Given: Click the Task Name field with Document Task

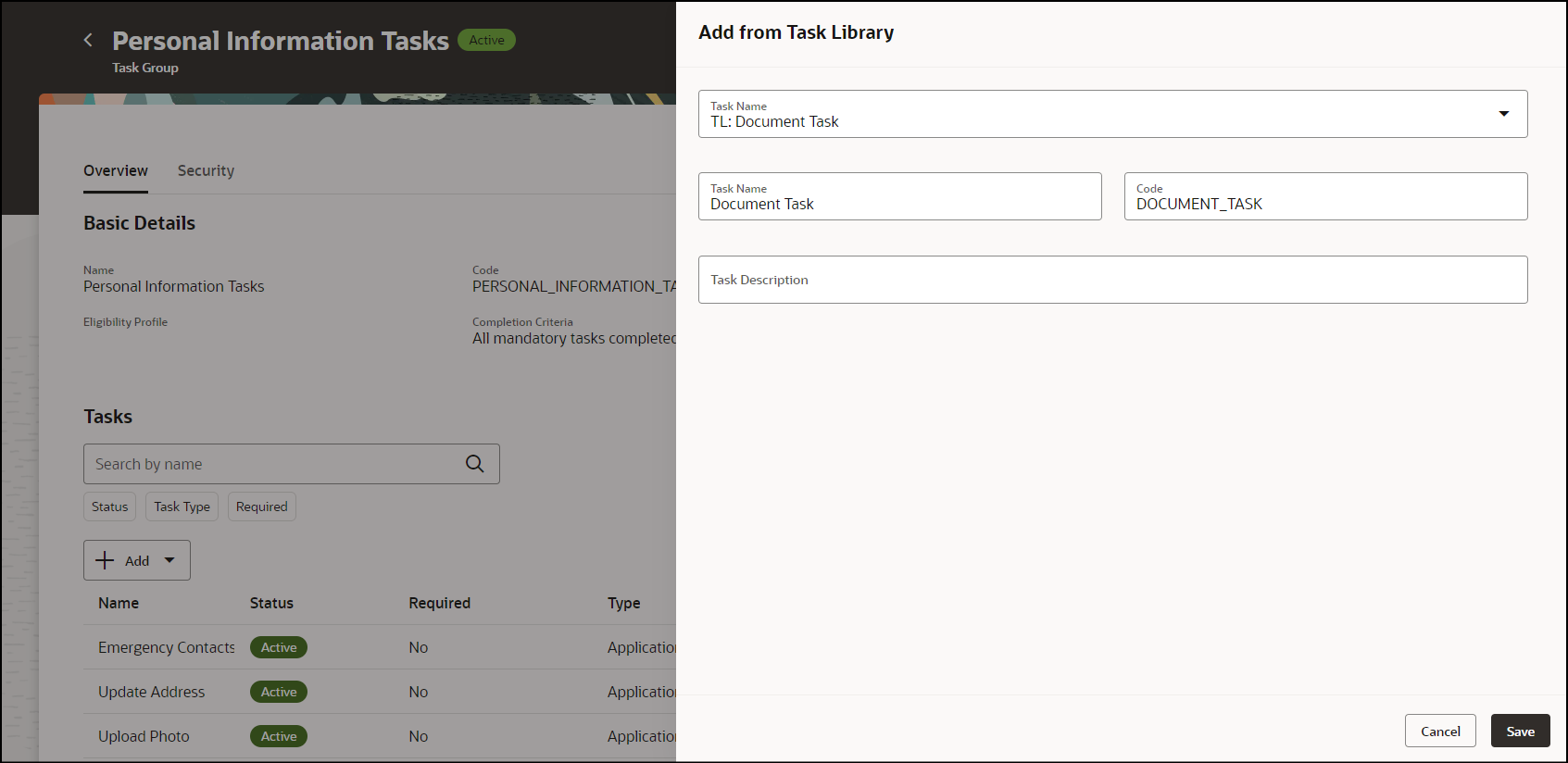Looking at the screenshot, I should [900, 196].
